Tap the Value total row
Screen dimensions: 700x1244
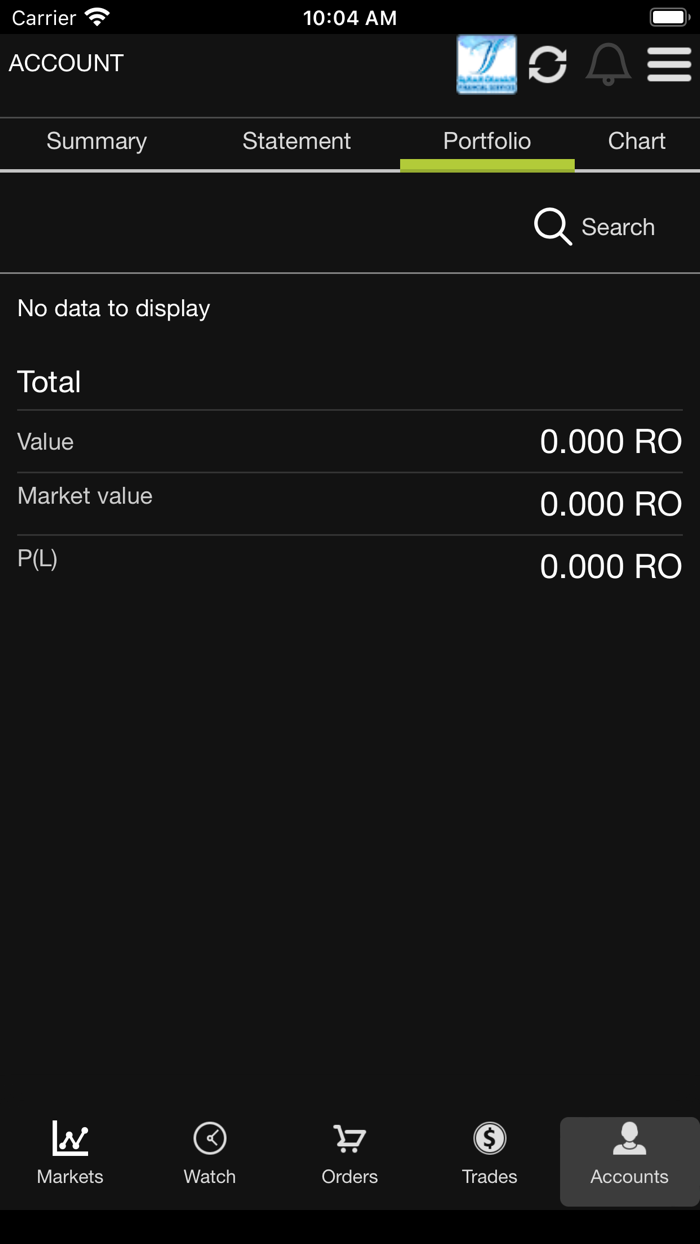point(350,441)
